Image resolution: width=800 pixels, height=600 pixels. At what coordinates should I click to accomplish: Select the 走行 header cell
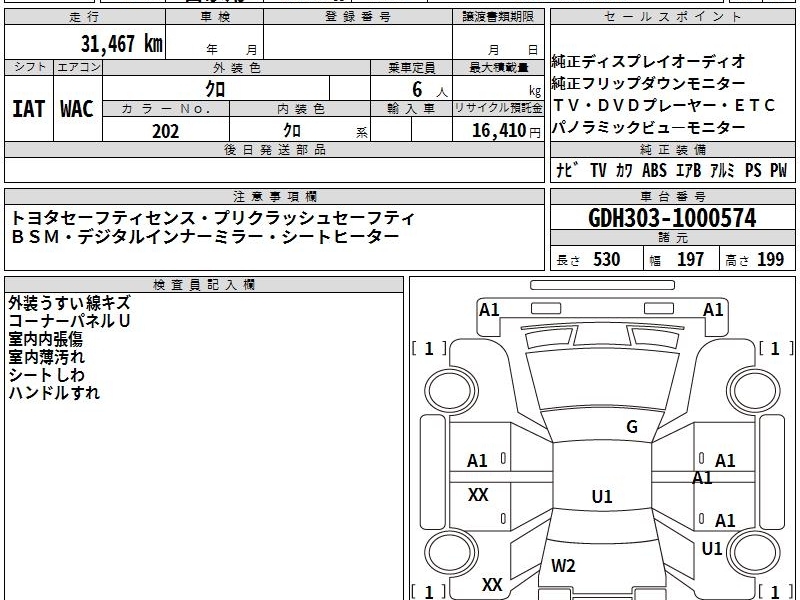coord(85,17)
